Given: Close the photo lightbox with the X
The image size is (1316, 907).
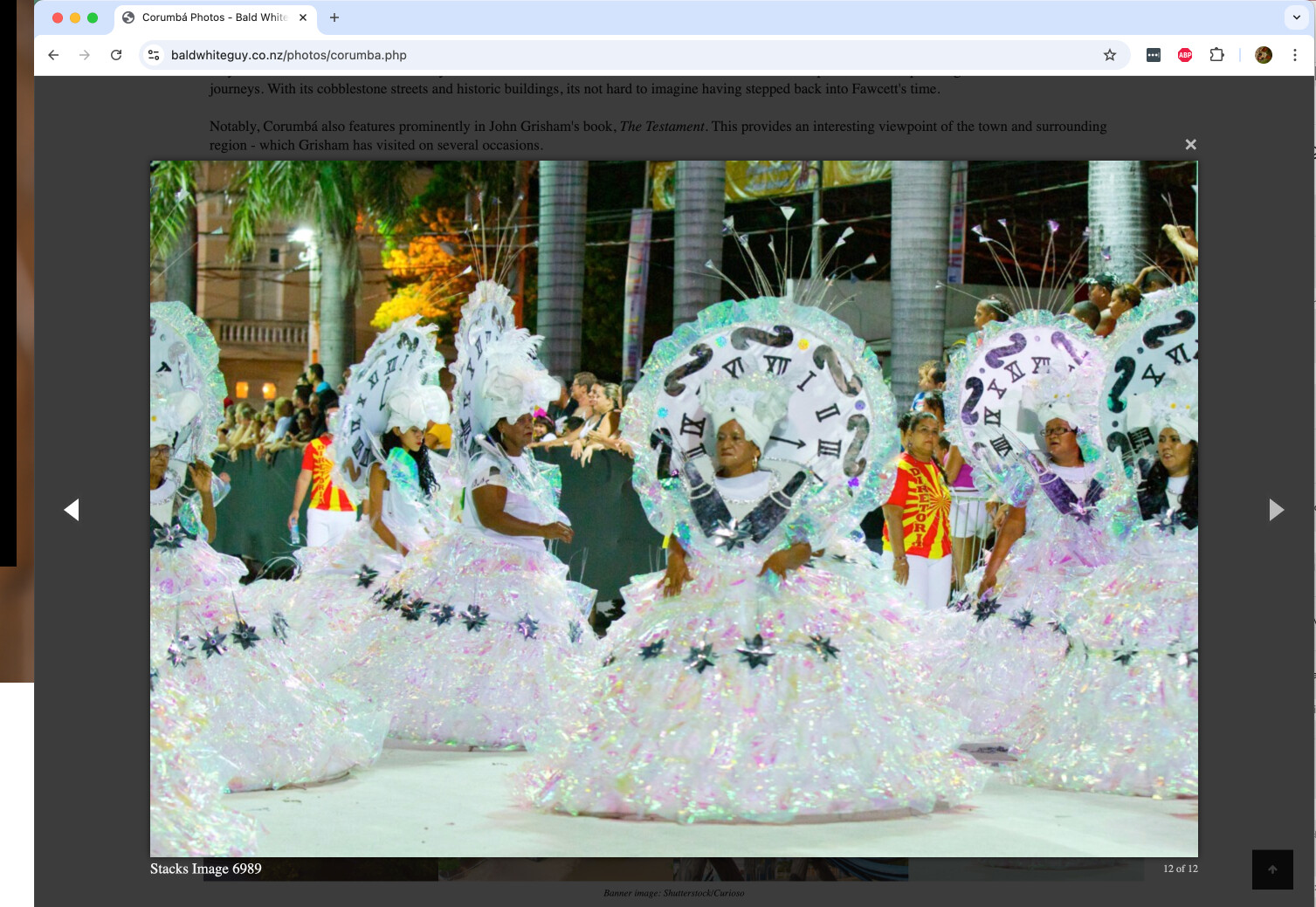Looking at the screenshot, I should (1190, 145).
